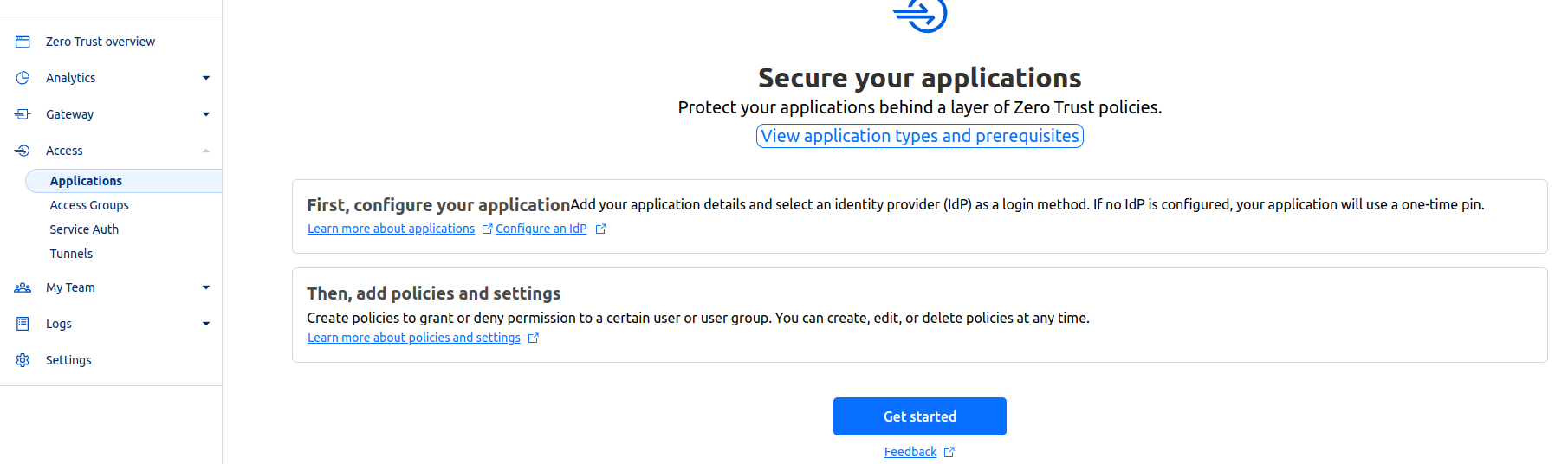Open the Analytics section

(71, 78)
